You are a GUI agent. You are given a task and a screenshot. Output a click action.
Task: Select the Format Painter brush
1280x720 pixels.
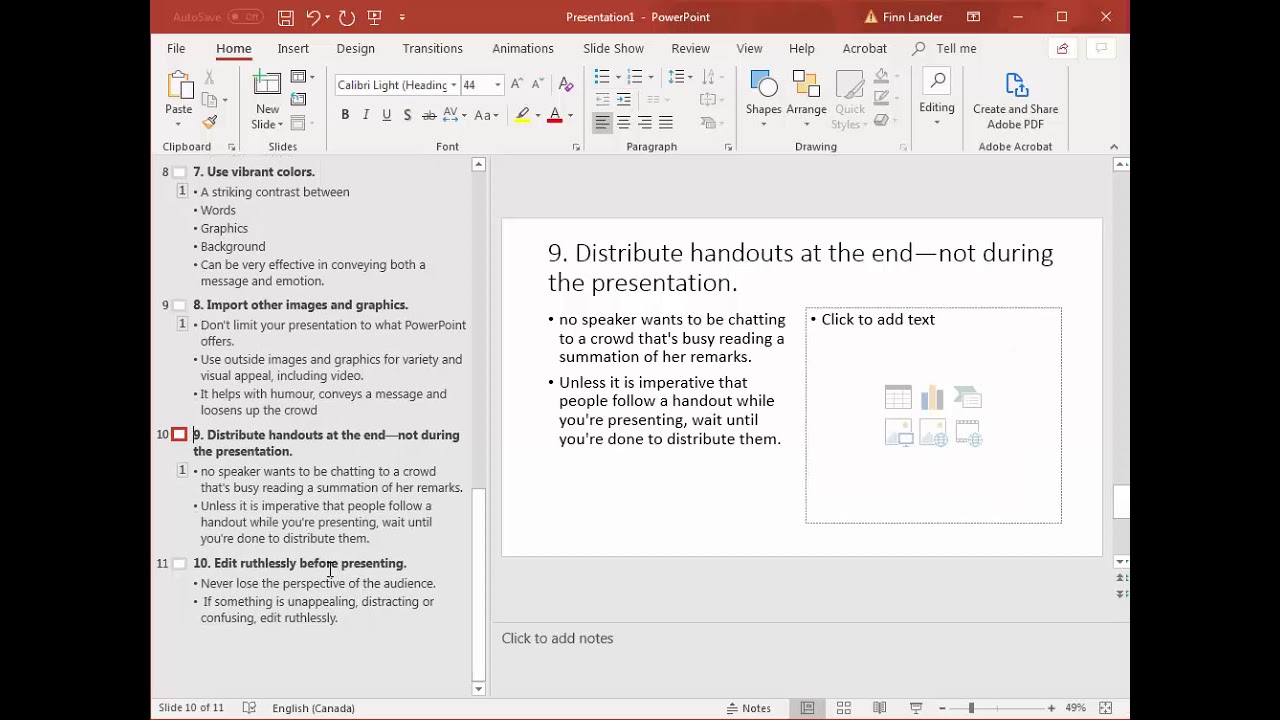209,122
